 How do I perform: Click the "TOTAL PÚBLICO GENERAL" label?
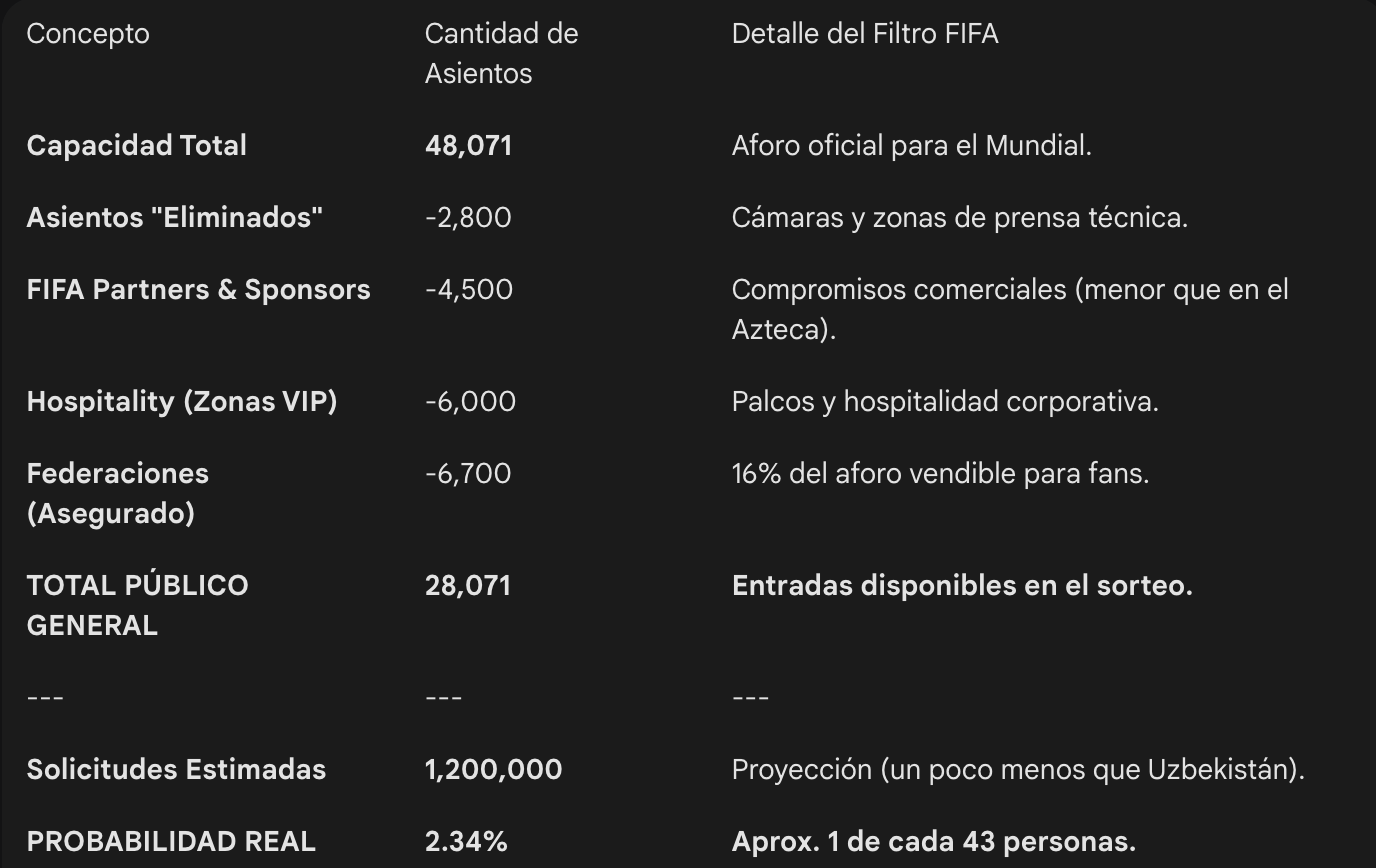(x=137, y=605)
